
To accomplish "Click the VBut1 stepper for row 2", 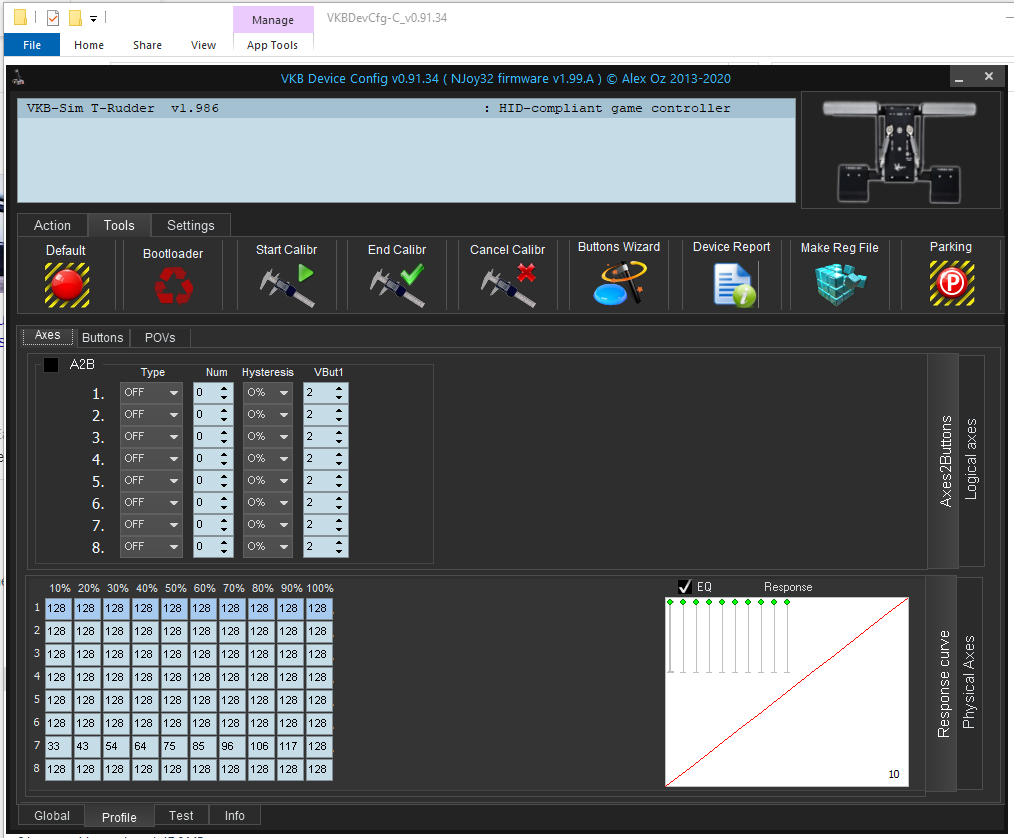I will (339, 414).
